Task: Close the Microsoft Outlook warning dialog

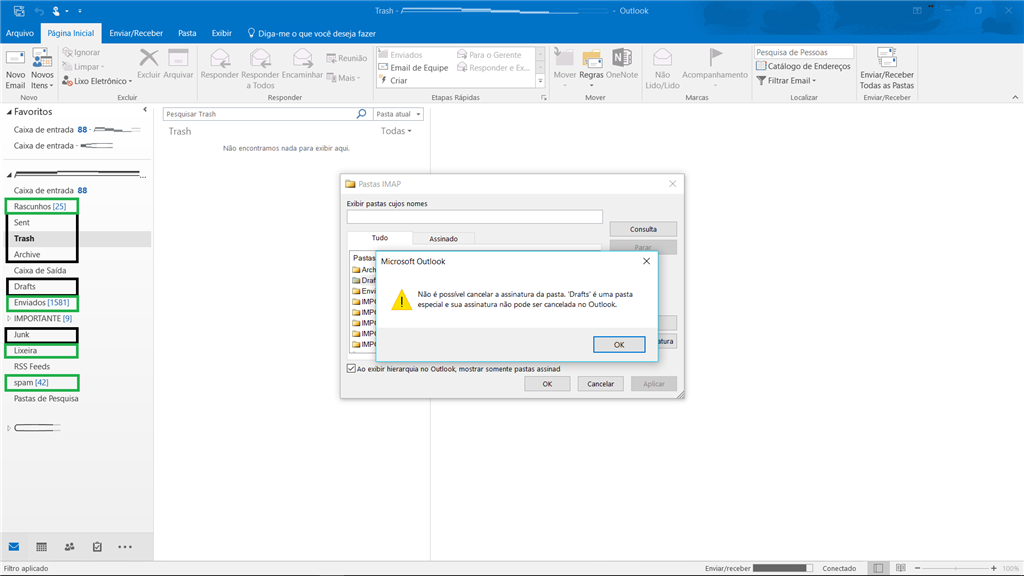Action: (x=647, y=261)
